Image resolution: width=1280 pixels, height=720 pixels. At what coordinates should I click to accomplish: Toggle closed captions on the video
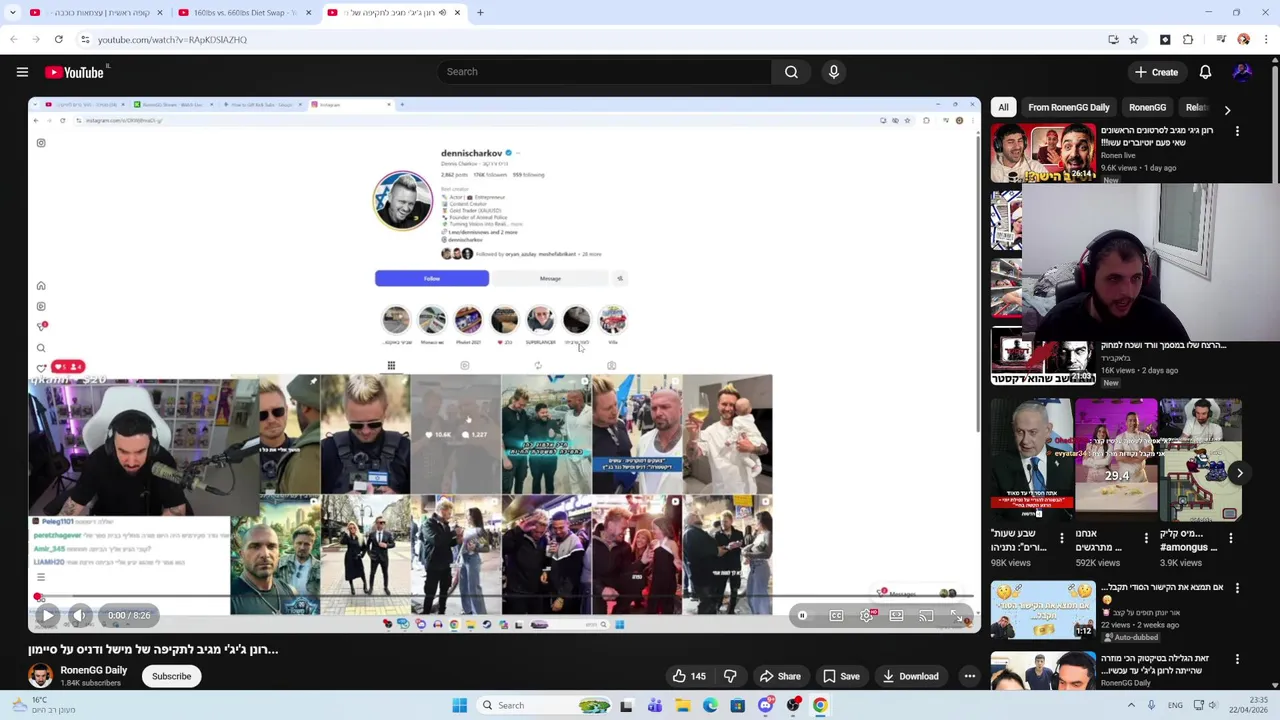(836, 616)
